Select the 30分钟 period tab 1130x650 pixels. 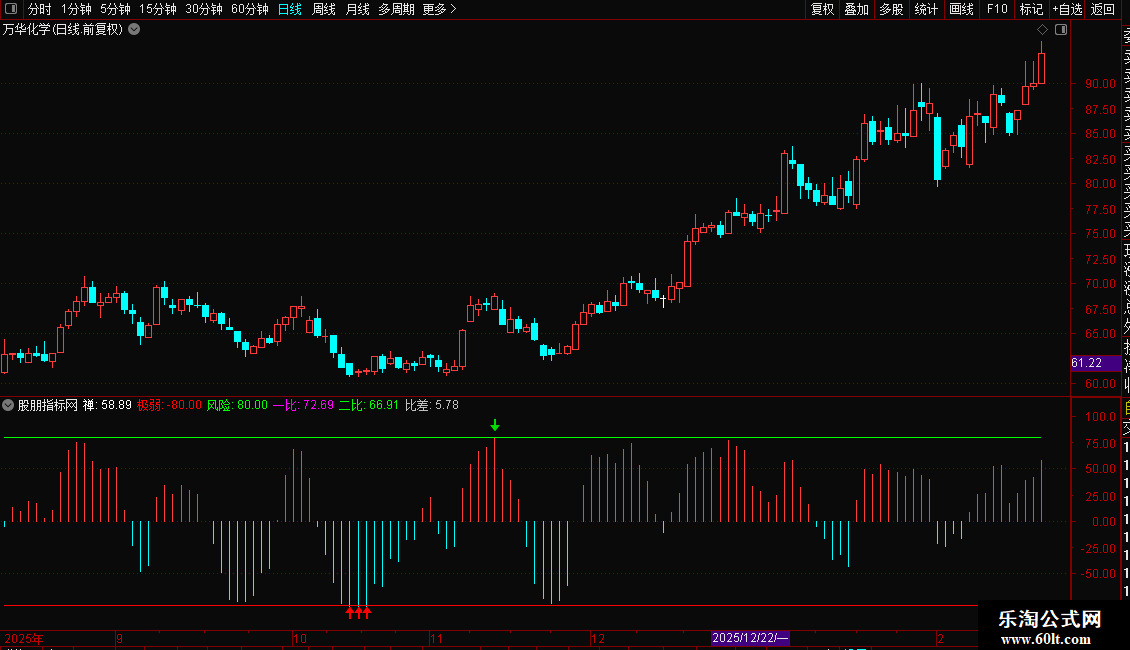tap(204, 9)
